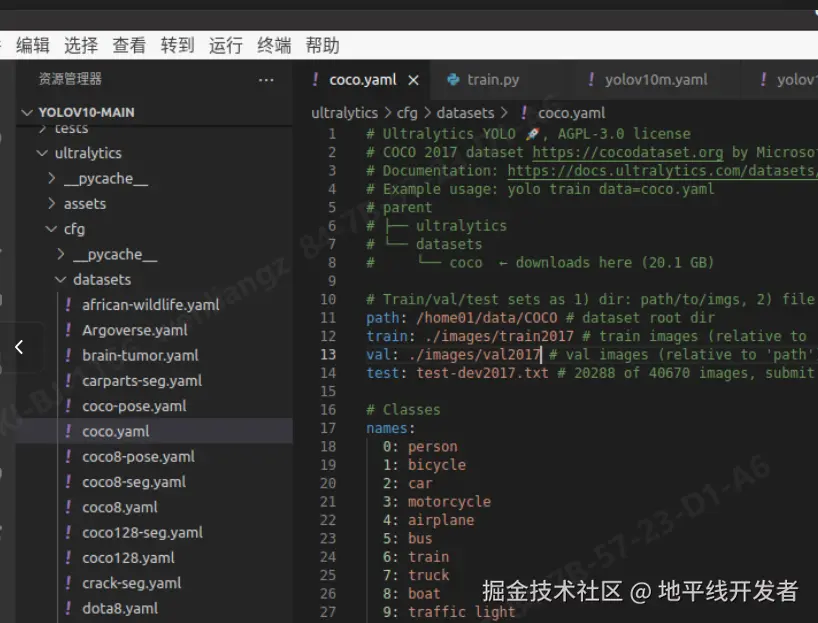The height and width of the screenshot is (623, 818).
Task: Click the YAML icon beside brain-tumor.yaml
Action: pos(68,355)
